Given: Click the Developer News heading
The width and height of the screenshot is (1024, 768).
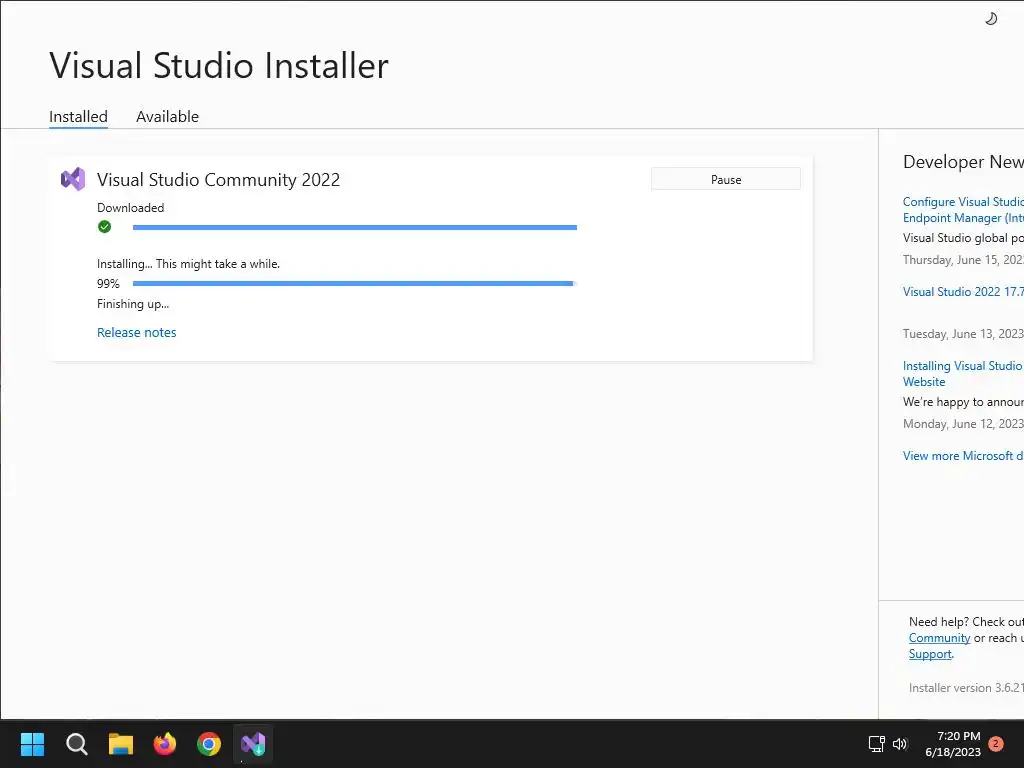Looking at the screenshot, I should tap(963, 162).
